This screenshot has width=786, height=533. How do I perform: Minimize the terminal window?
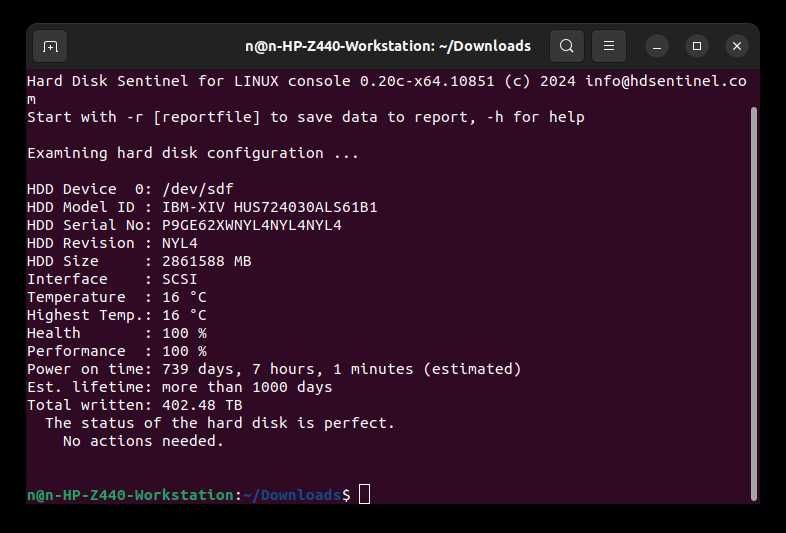click(657, 47)
